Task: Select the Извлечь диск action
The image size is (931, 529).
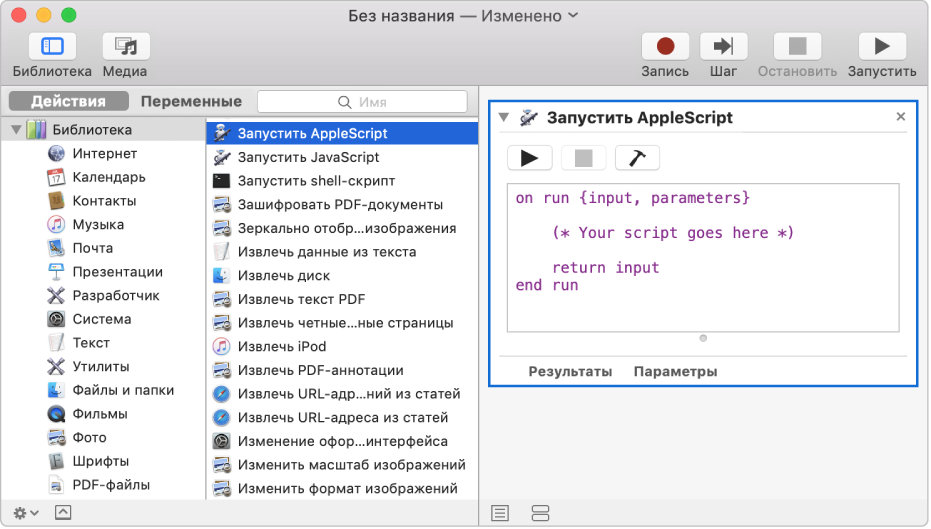Action: tap(342, 276)
